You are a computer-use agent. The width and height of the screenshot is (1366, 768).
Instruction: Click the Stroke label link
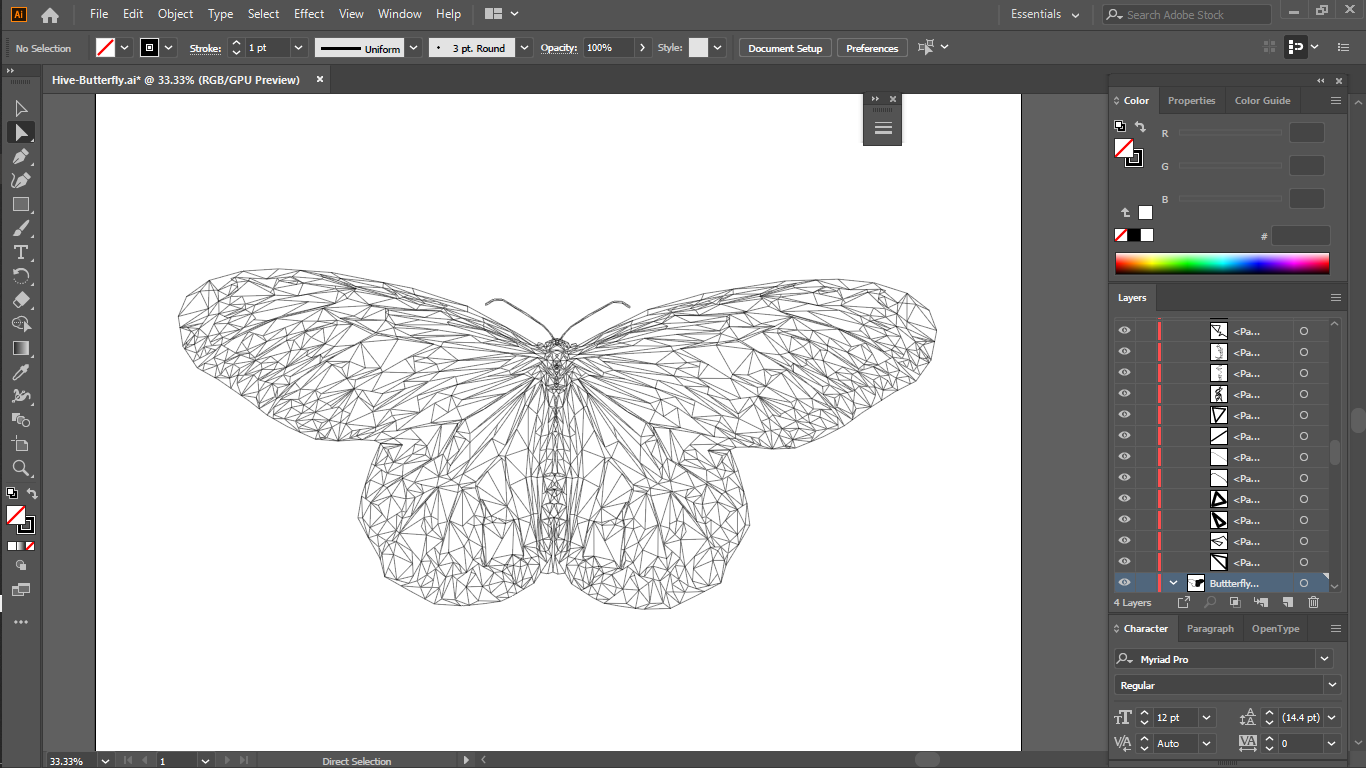pos(205,48)
